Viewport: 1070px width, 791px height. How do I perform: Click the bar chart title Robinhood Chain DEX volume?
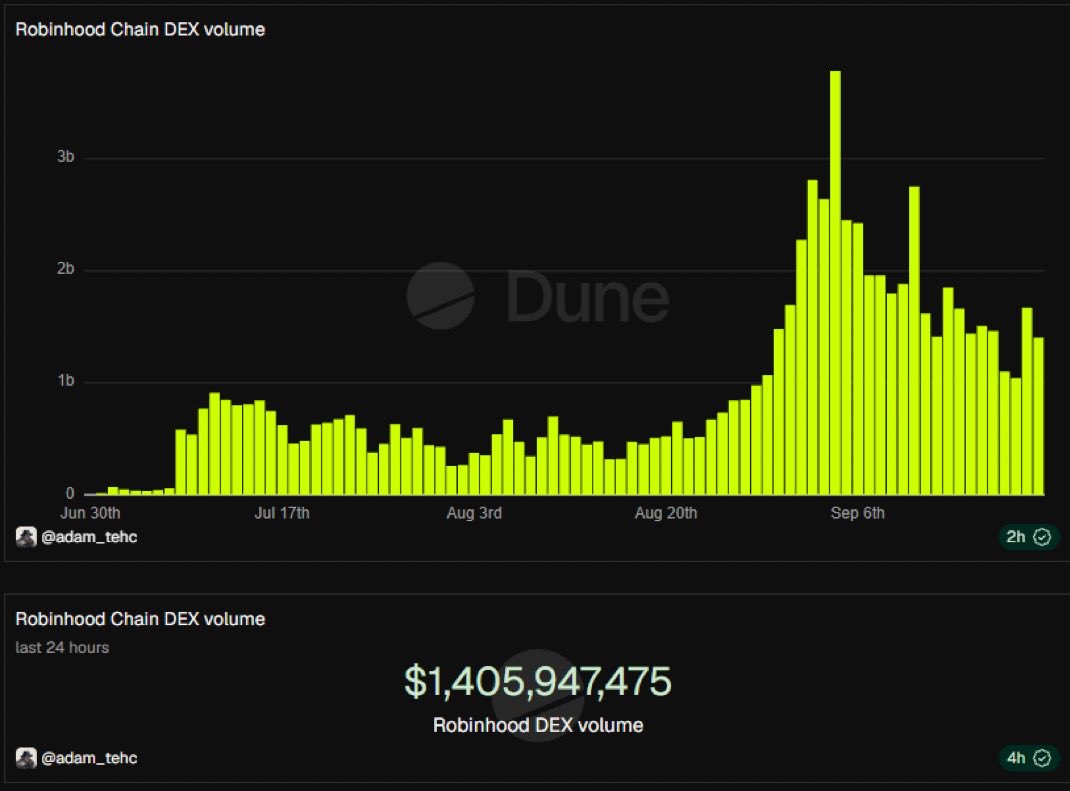pyautogui.click(x=140, y=29)
